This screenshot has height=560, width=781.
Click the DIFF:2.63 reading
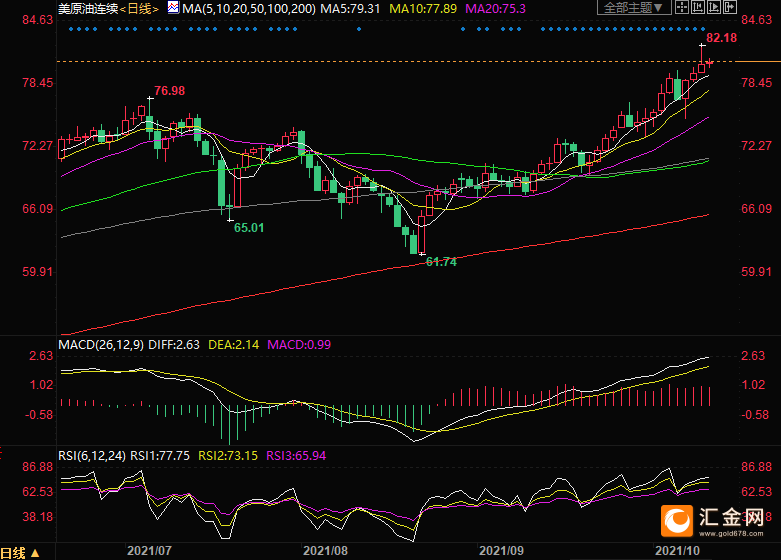coord(174,345)
